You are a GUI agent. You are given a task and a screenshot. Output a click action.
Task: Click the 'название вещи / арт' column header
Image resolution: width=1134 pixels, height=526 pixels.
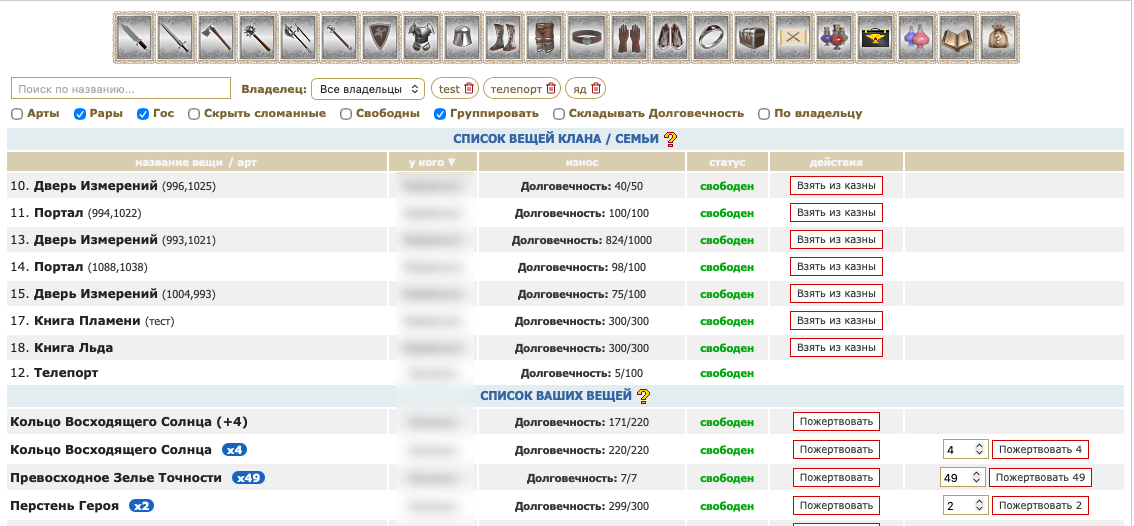coord(197,162)
